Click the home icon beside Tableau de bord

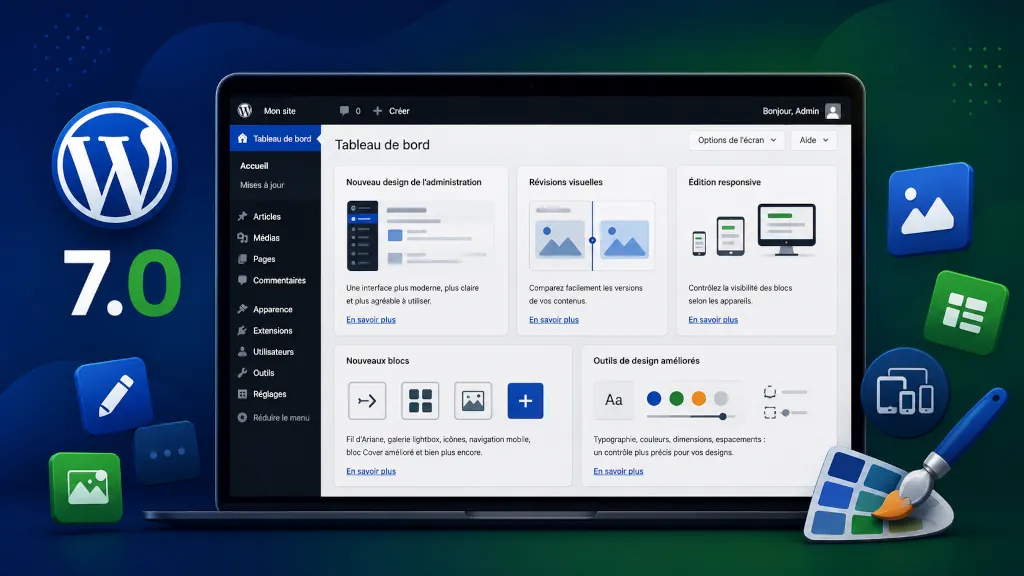(x=243, y=138)
